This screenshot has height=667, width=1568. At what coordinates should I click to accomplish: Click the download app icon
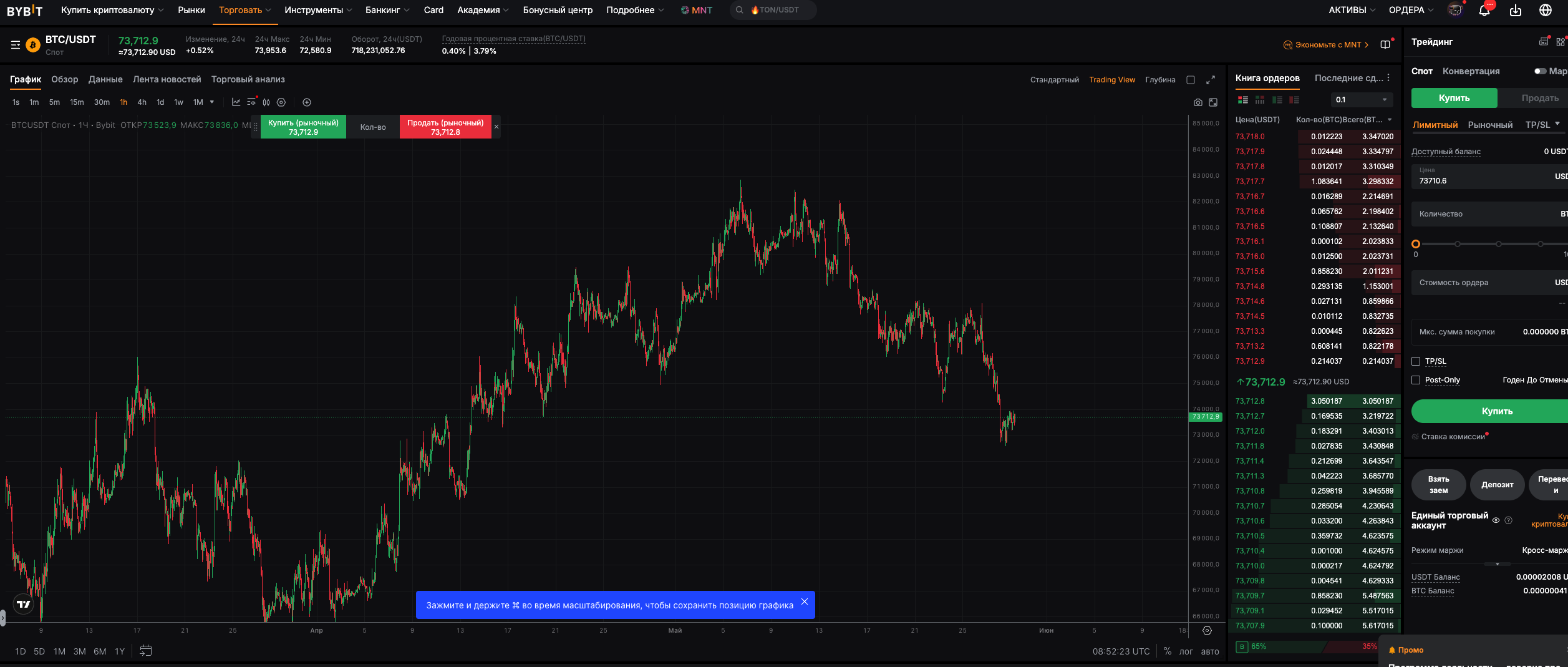click(x=1516, y=10)
